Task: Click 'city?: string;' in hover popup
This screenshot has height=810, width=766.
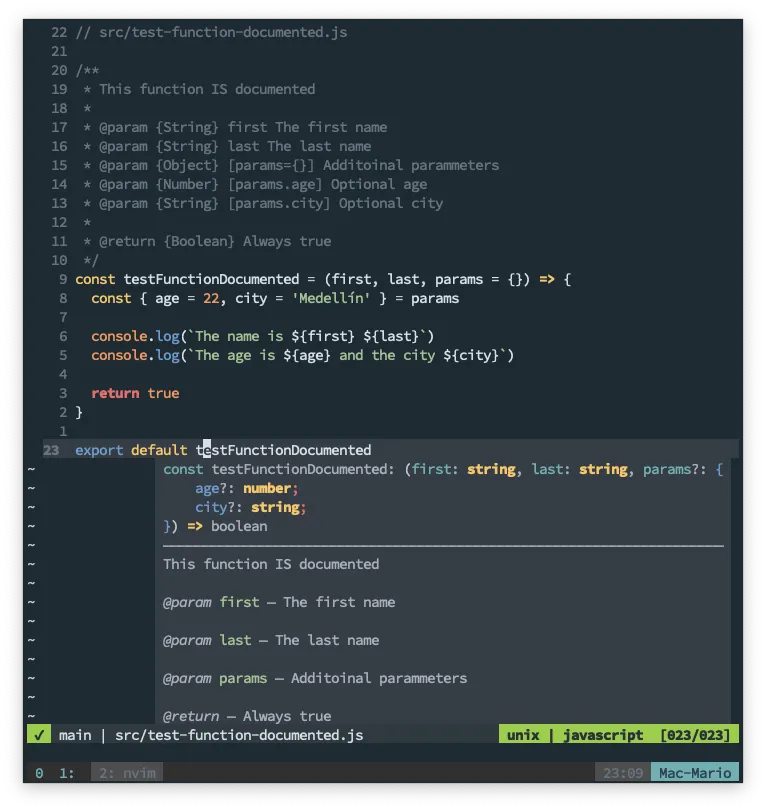Action: (x=251, y=507)
